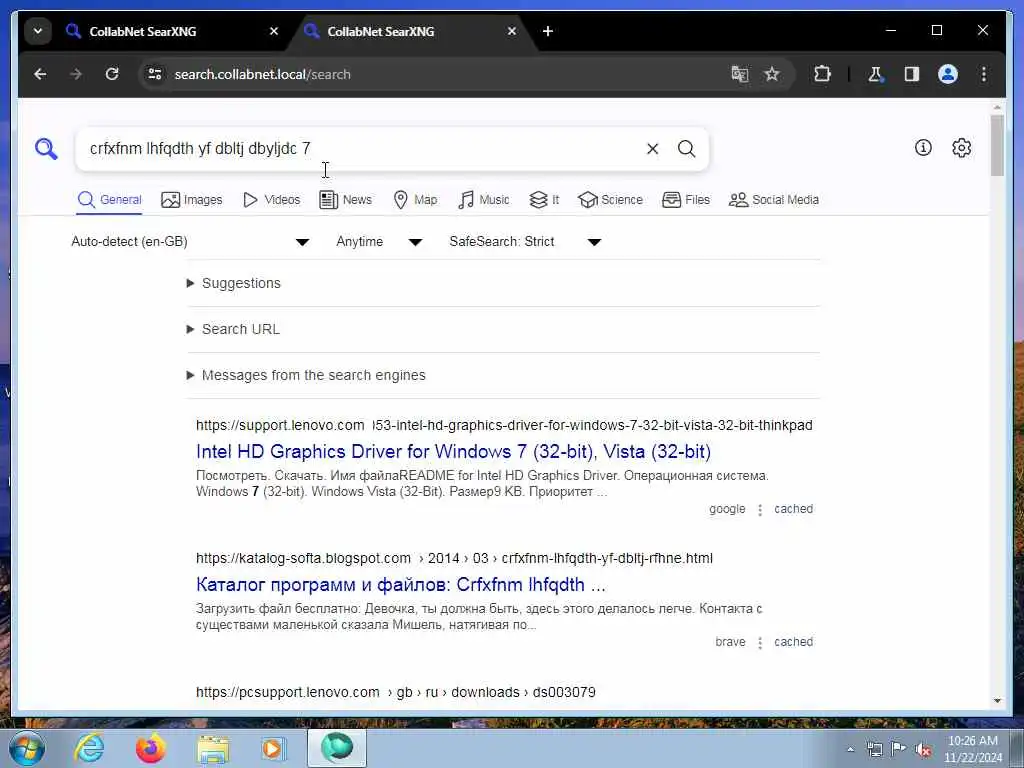Click the support.lenovo.com result URL

coord(504,425)
